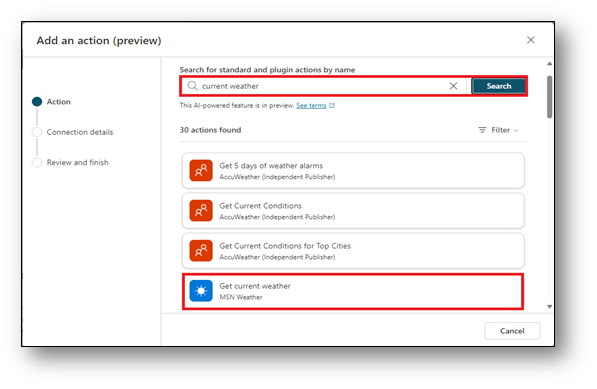Click the 'MSN Weather' publisher label
This screenshot has height=389, width=597.
(241, 297)
